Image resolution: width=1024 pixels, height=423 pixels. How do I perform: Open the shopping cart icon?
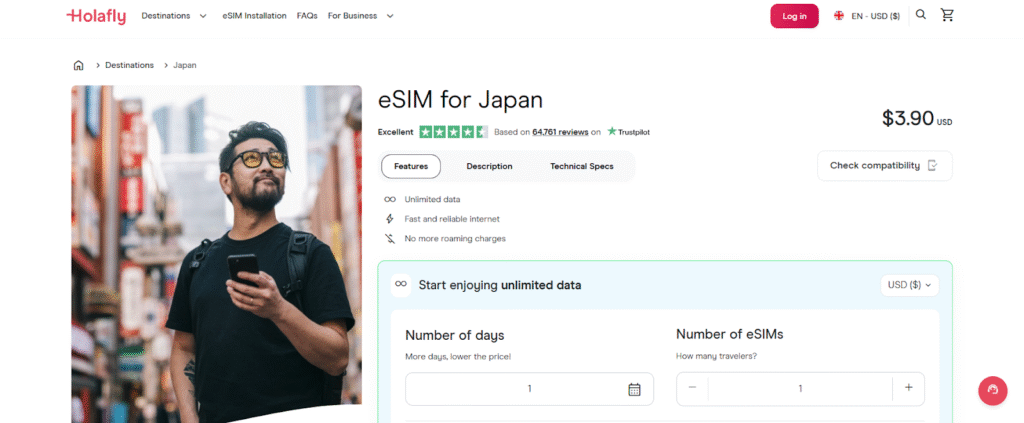947,15
